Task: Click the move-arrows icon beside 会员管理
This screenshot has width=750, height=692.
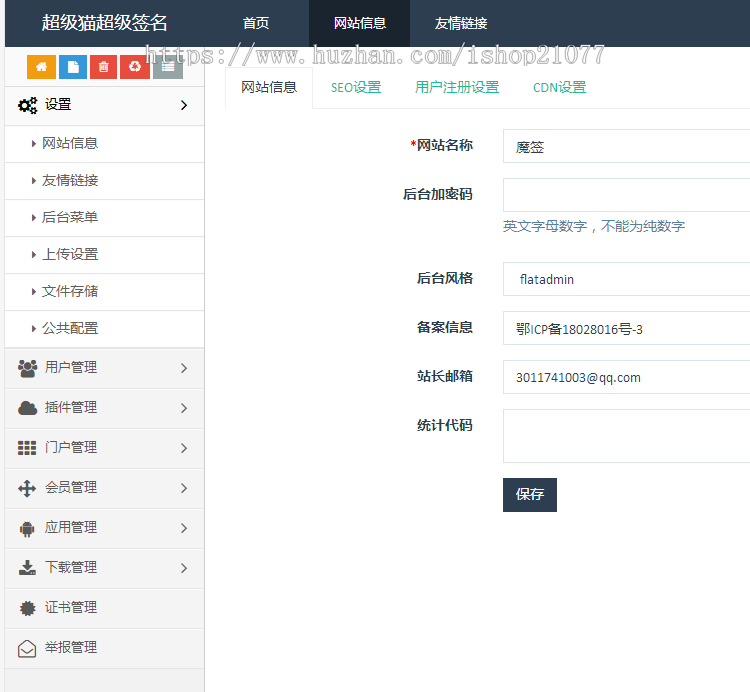Action: pyautogui.click(x=27, y=488)
